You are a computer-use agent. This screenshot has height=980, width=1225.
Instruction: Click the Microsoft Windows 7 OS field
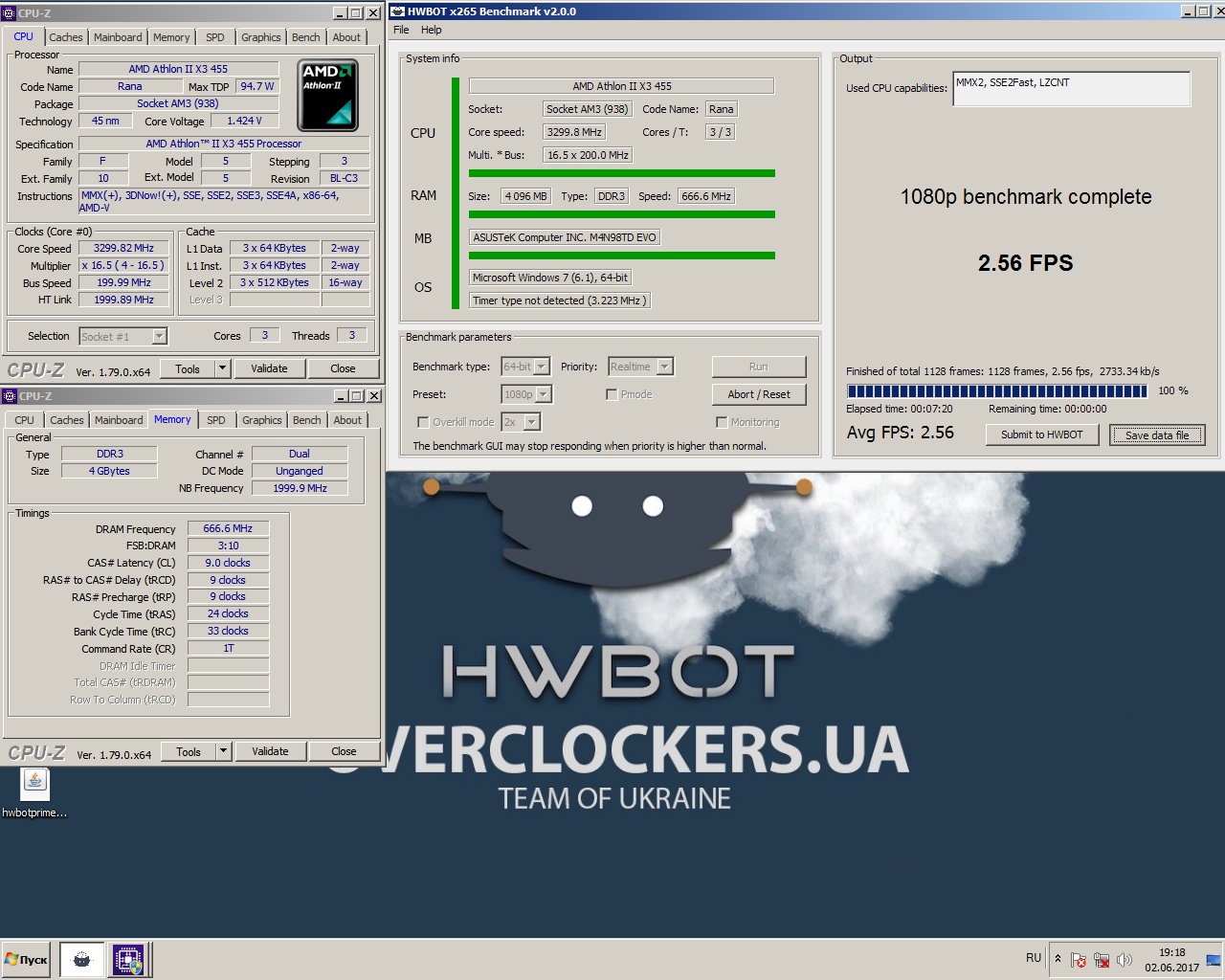550,278
